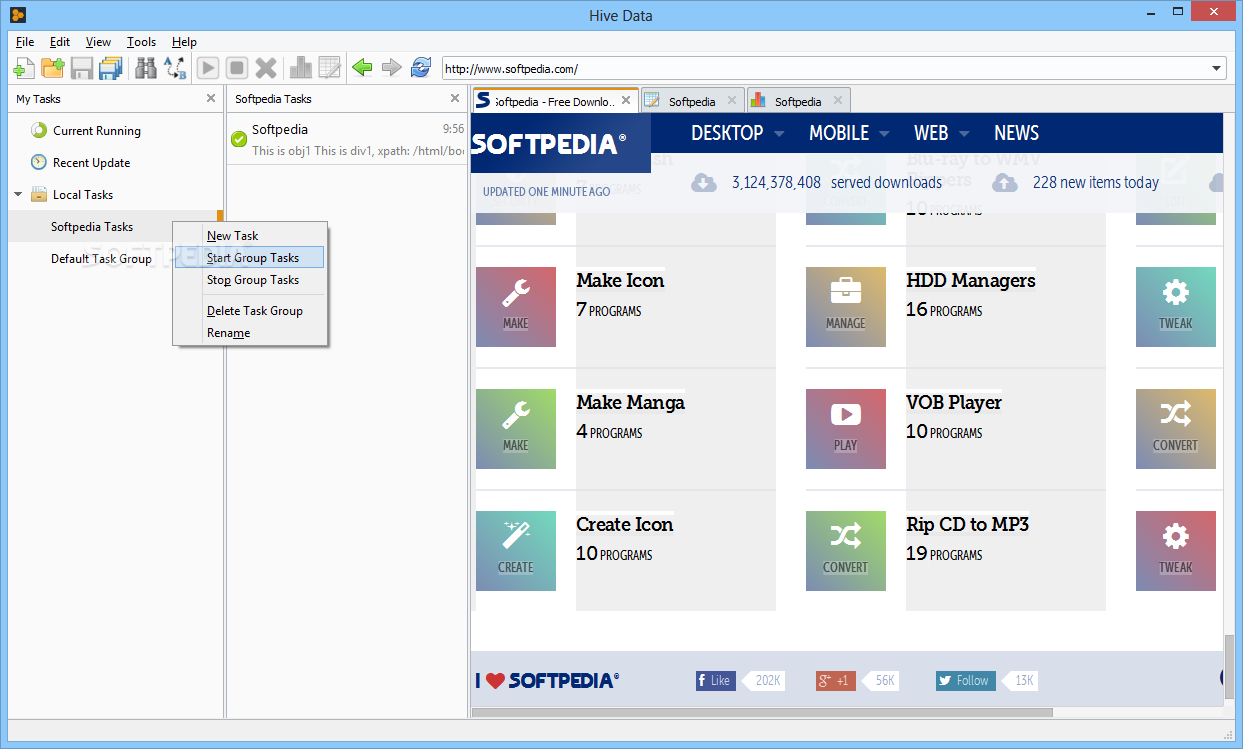This screenshot has width=1243, height=749.
Task: Click the Stop toolbar button
Action: [x=237, y=68]
